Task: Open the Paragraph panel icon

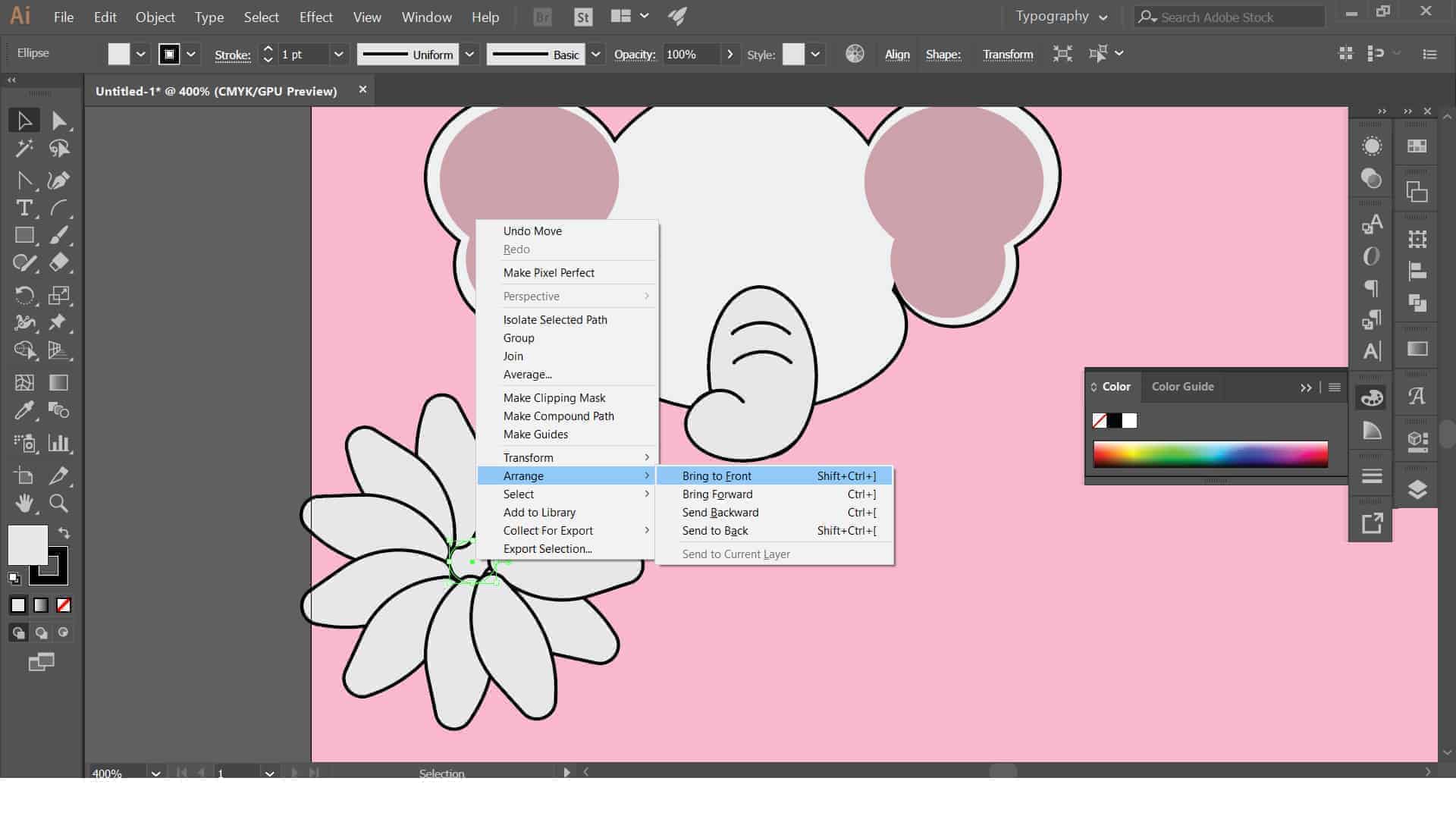Action: 1372,288
